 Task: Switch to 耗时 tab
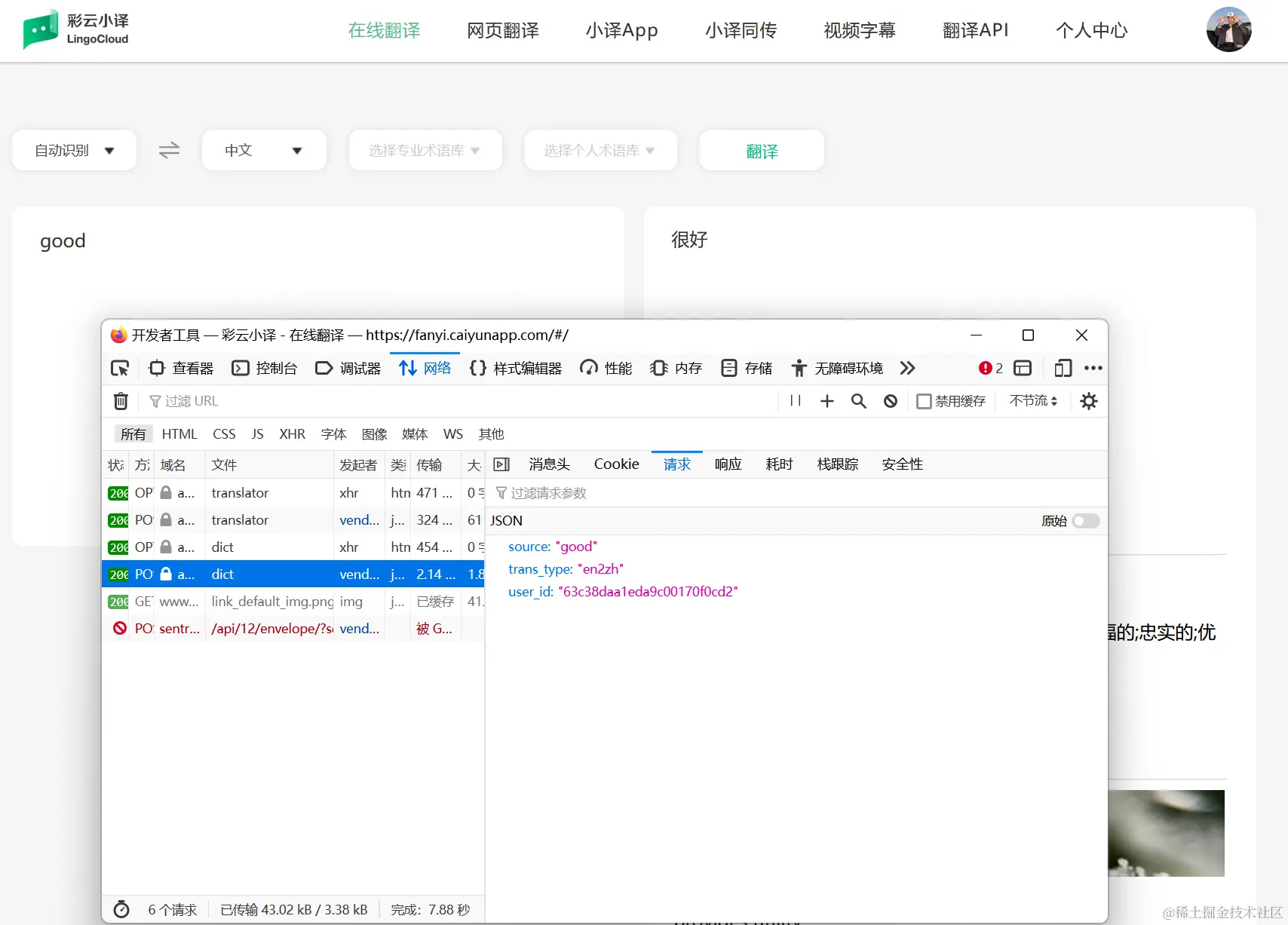tap(779, 464)
